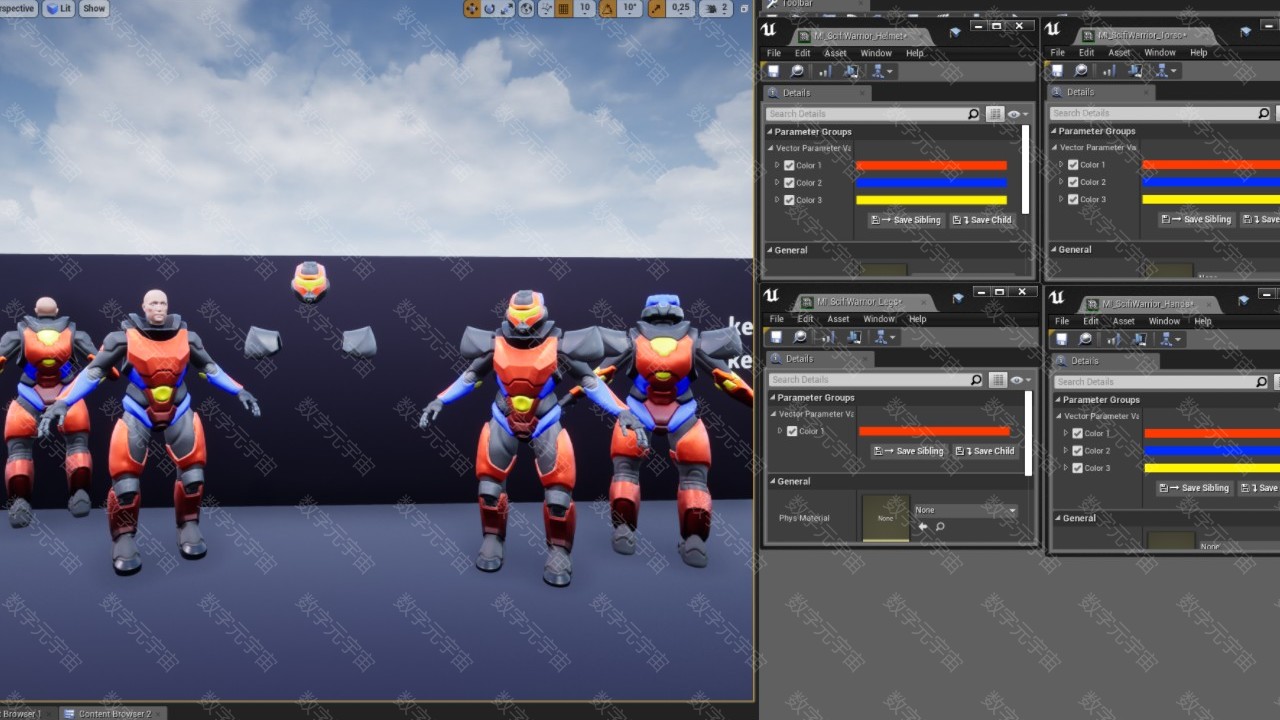Select the translate gizmo tool in viewport
Viewport: 1280px width, 720px height.
coord(471,8)
